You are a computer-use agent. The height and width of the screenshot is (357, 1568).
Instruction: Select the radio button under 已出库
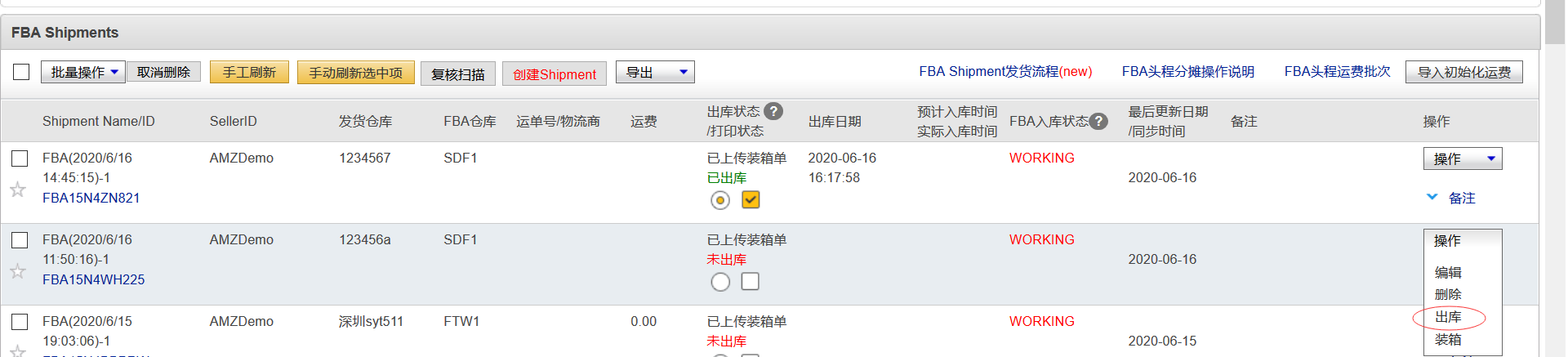pyautogui.click(x=720, y=200)
